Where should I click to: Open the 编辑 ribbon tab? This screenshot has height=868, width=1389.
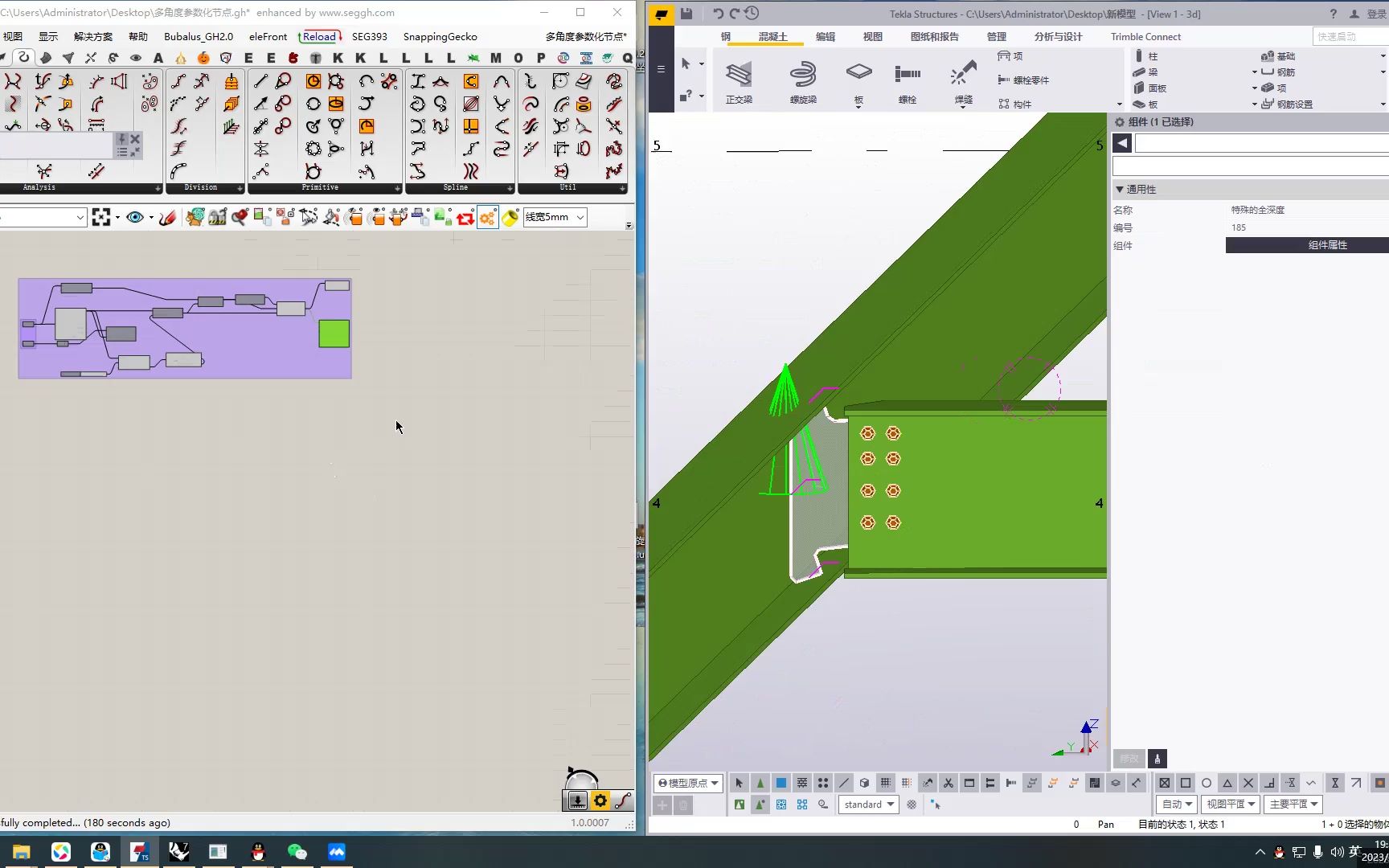coord(826,37)
